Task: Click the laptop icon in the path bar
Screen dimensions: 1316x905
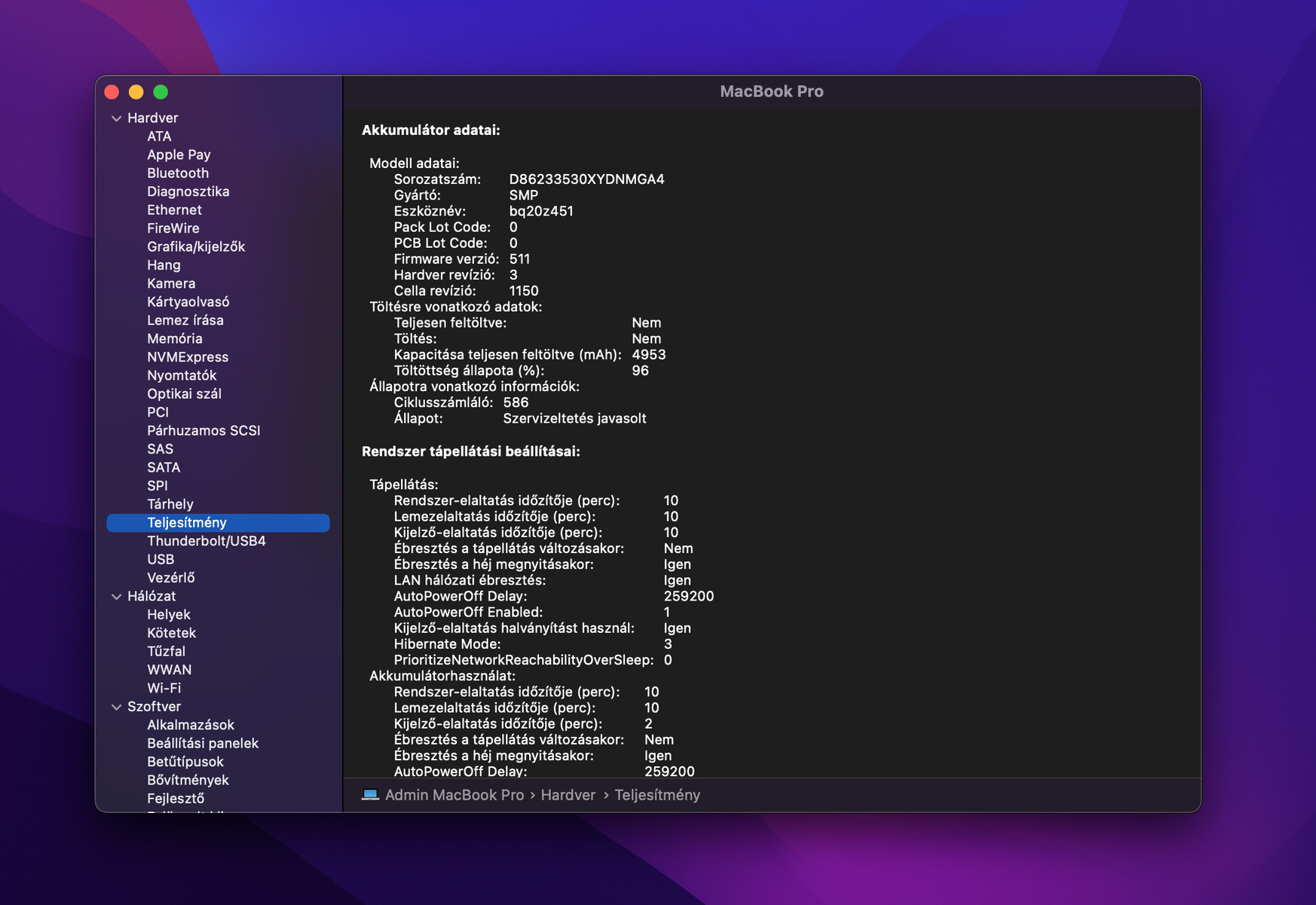Action: (370, 795)
